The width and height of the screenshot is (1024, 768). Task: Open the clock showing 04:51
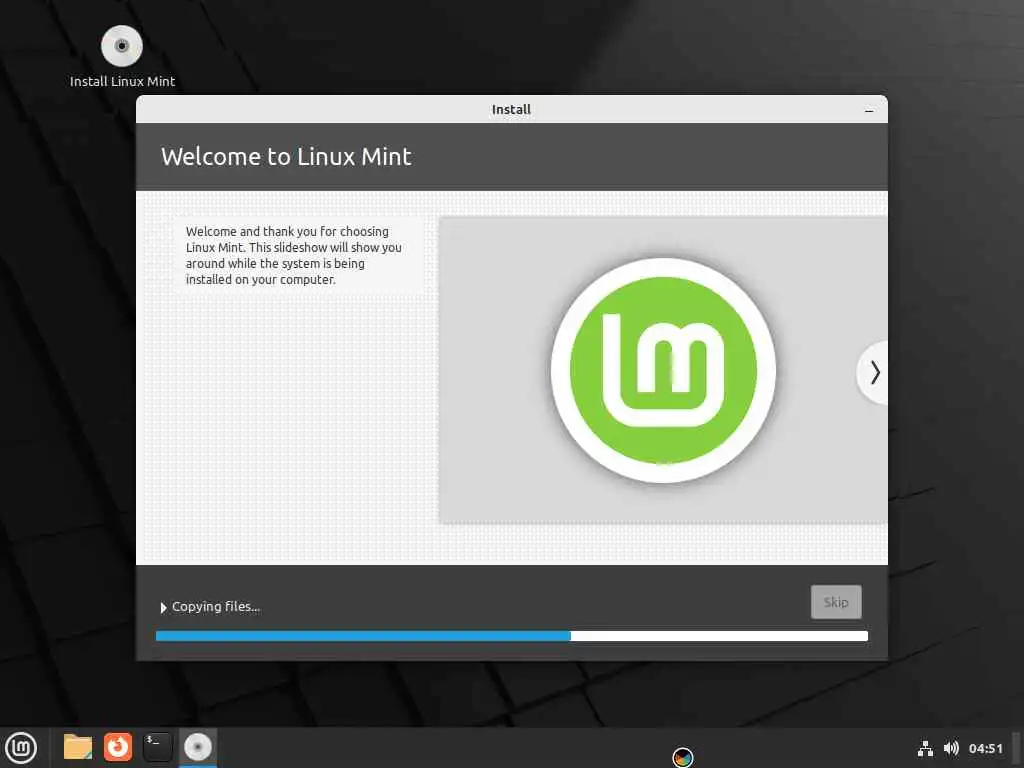(x=985, y=748)
